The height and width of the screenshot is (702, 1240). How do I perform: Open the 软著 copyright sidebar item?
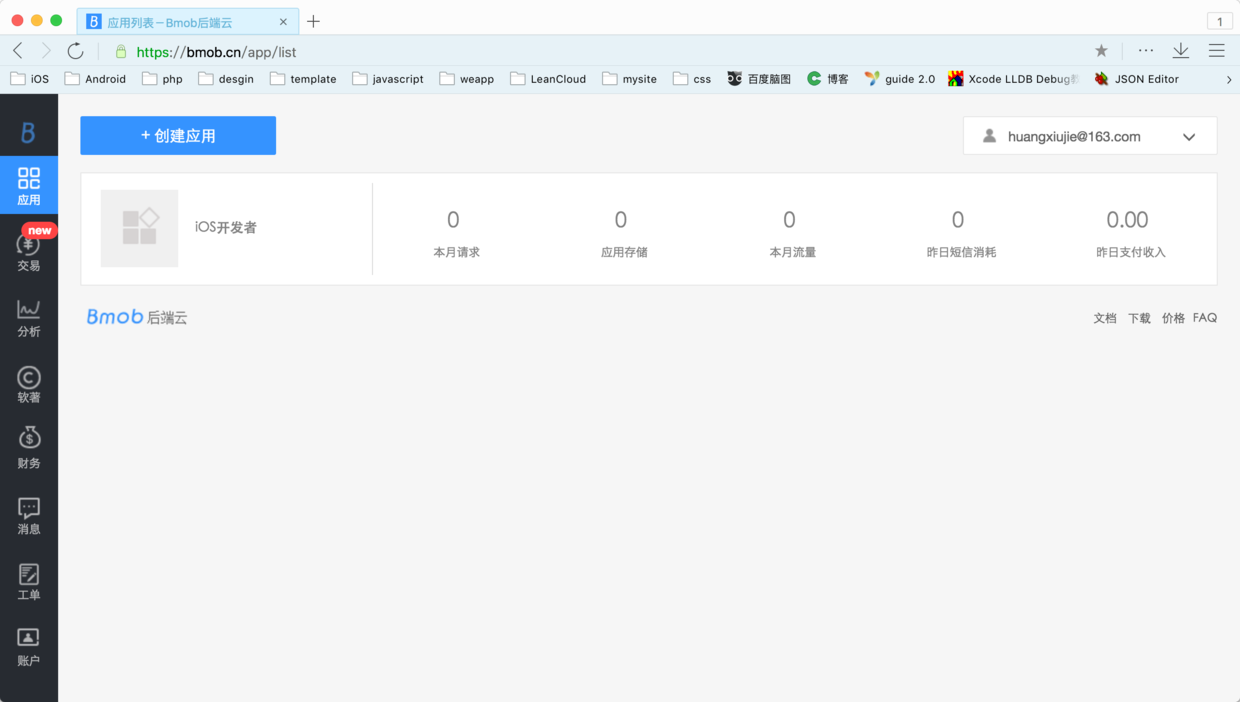29,384
